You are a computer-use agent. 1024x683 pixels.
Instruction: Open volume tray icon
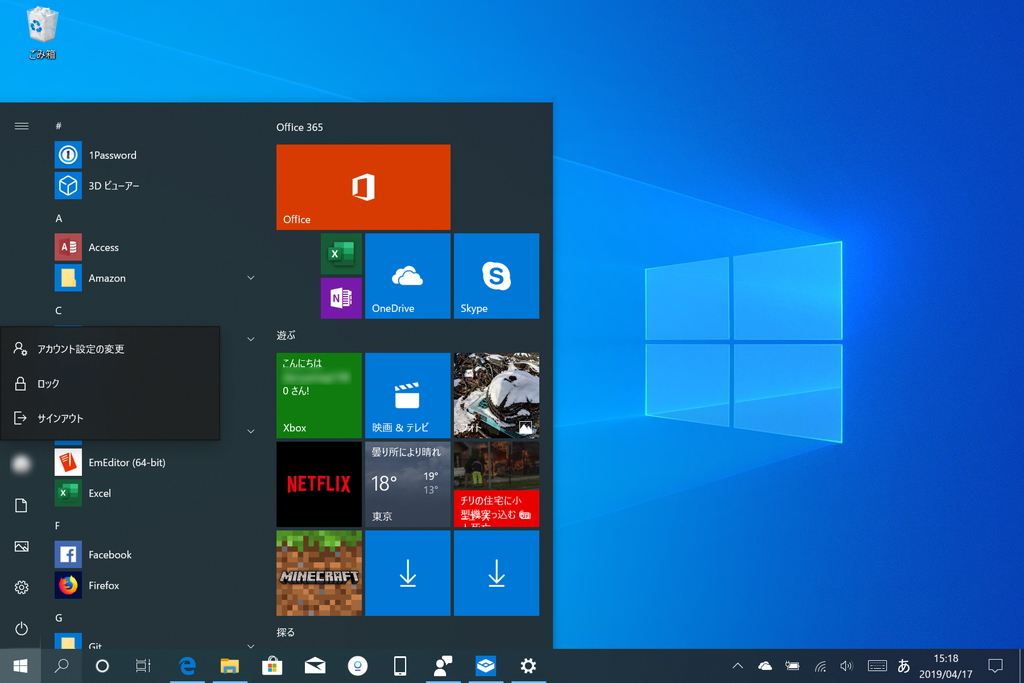(846, 666)
